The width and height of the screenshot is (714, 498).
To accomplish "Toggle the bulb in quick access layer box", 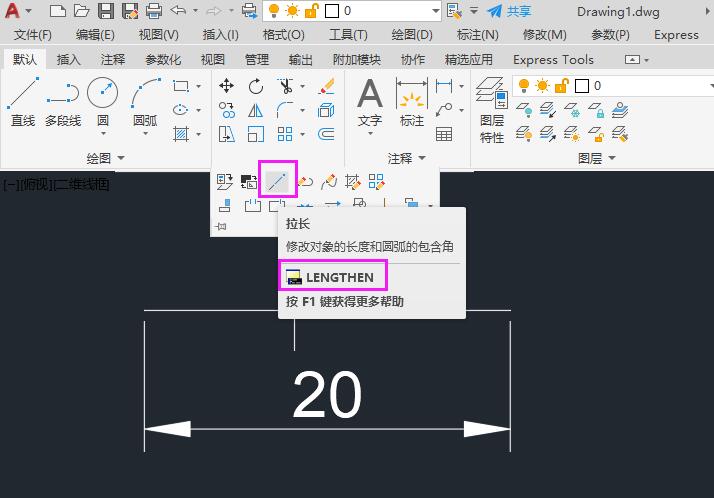I will tap(274, 10).
